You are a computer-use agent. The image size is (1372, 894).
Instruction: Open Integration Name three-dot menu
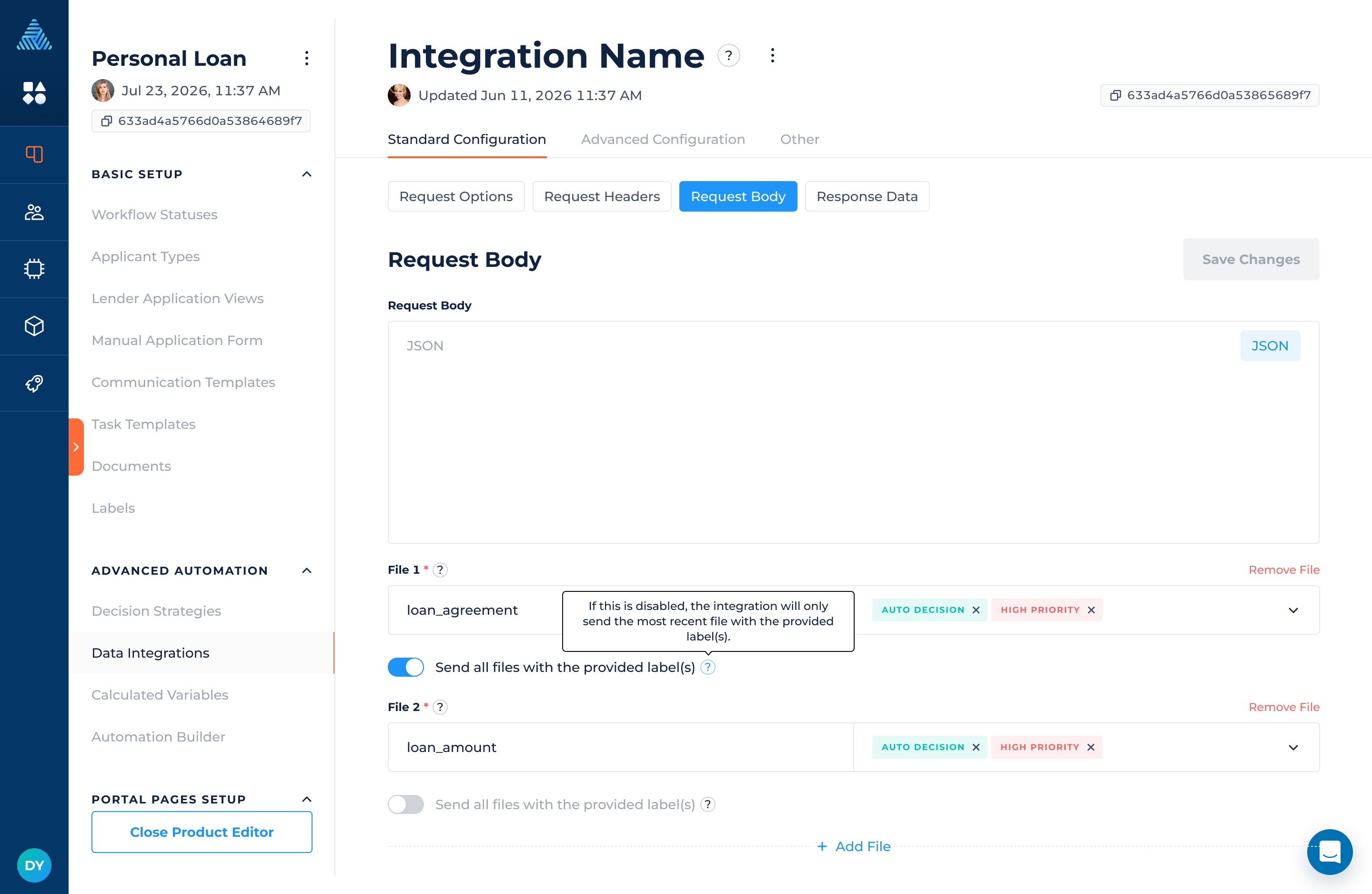click(773, 55)
